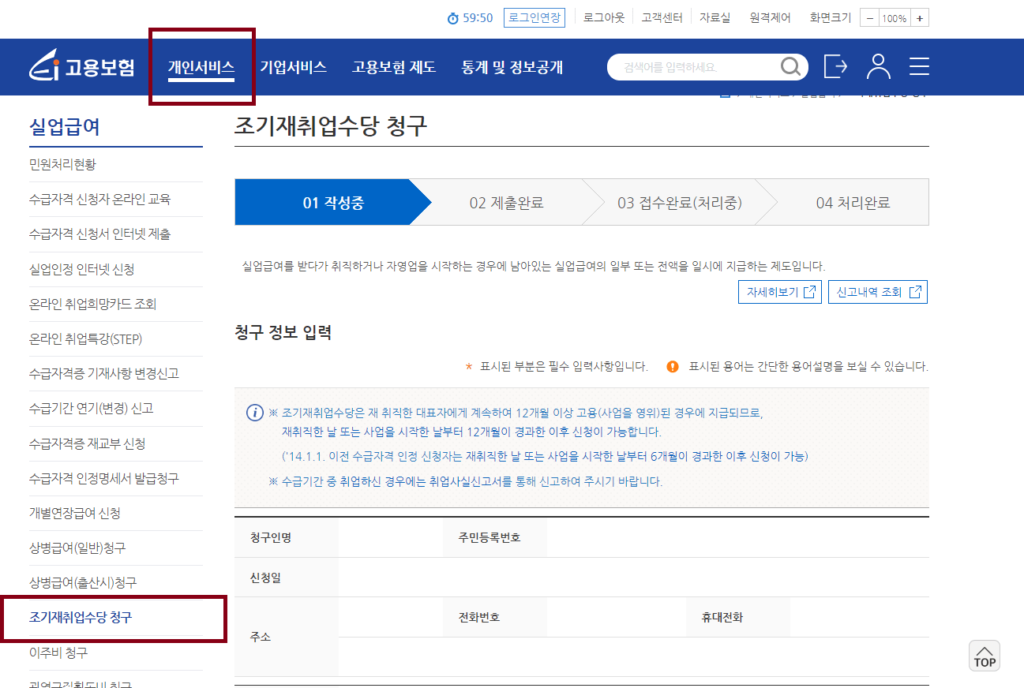Open the search with the magnifier icon
The width and height of the screenshot is (1024, 688).
(790, 67)
